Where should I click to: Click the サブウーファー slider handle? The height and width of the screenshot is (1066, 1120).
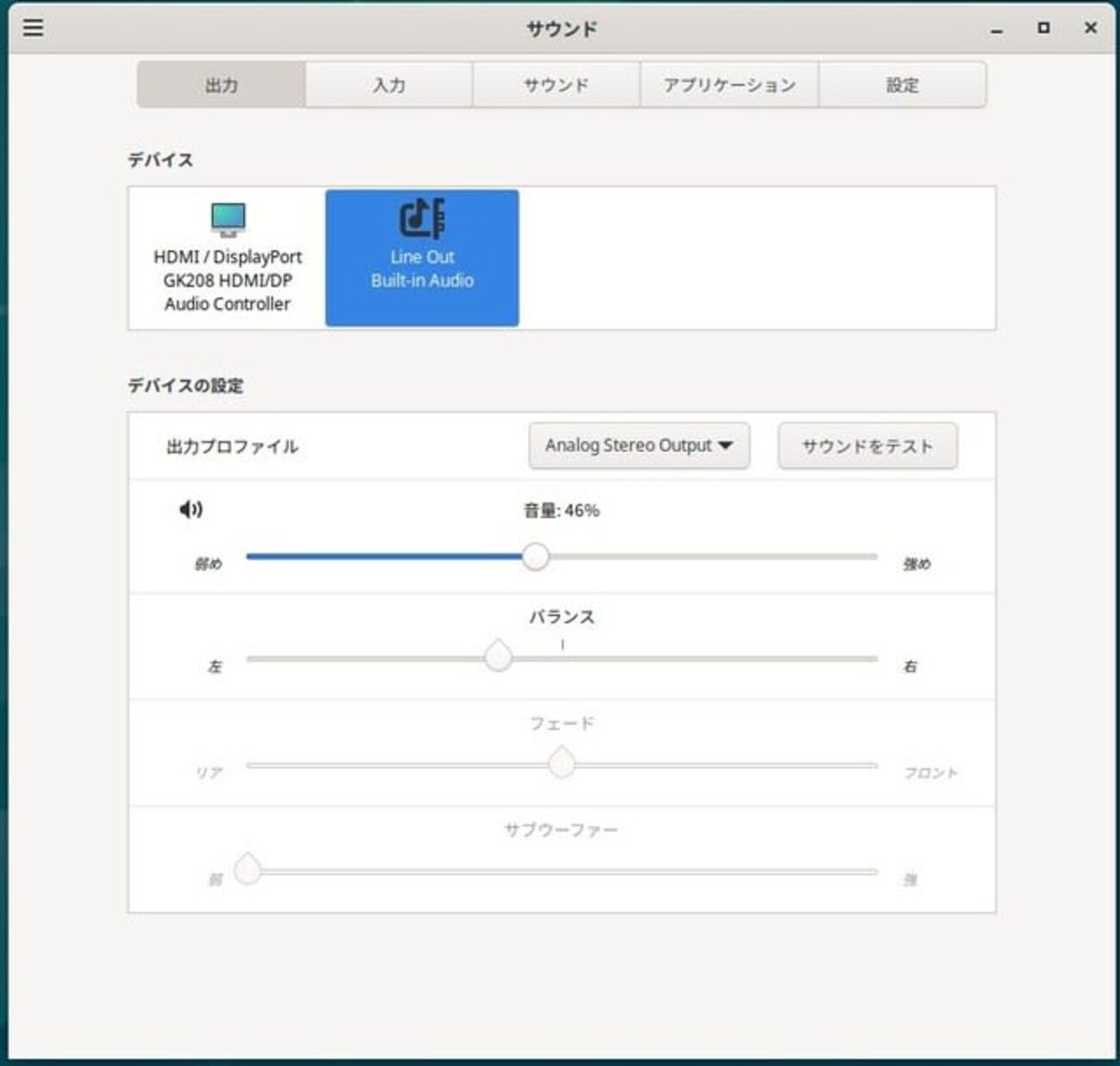coord(248,870)
